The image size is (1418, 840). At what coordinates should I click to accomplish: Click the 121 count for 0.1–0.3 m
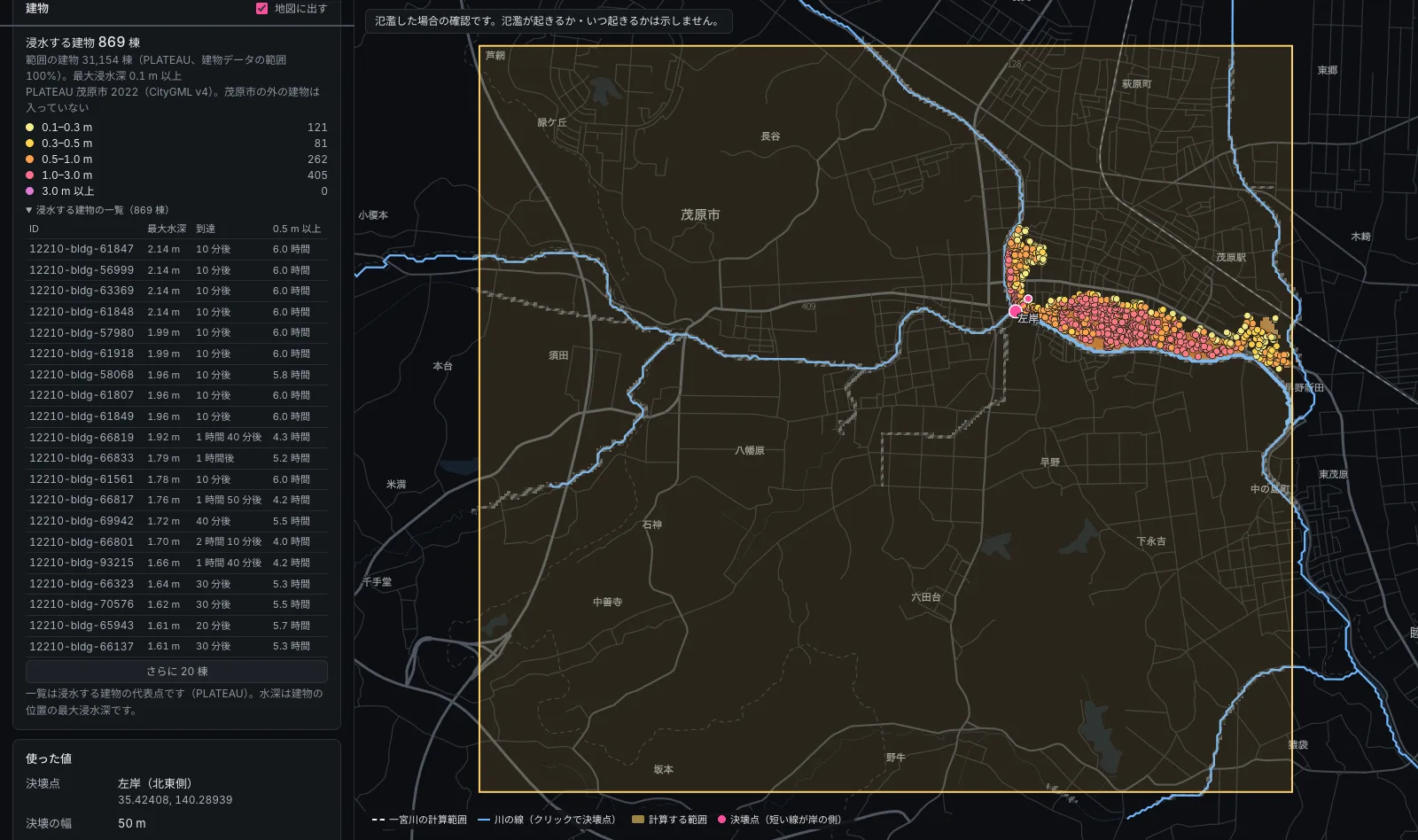click(317, 128)
